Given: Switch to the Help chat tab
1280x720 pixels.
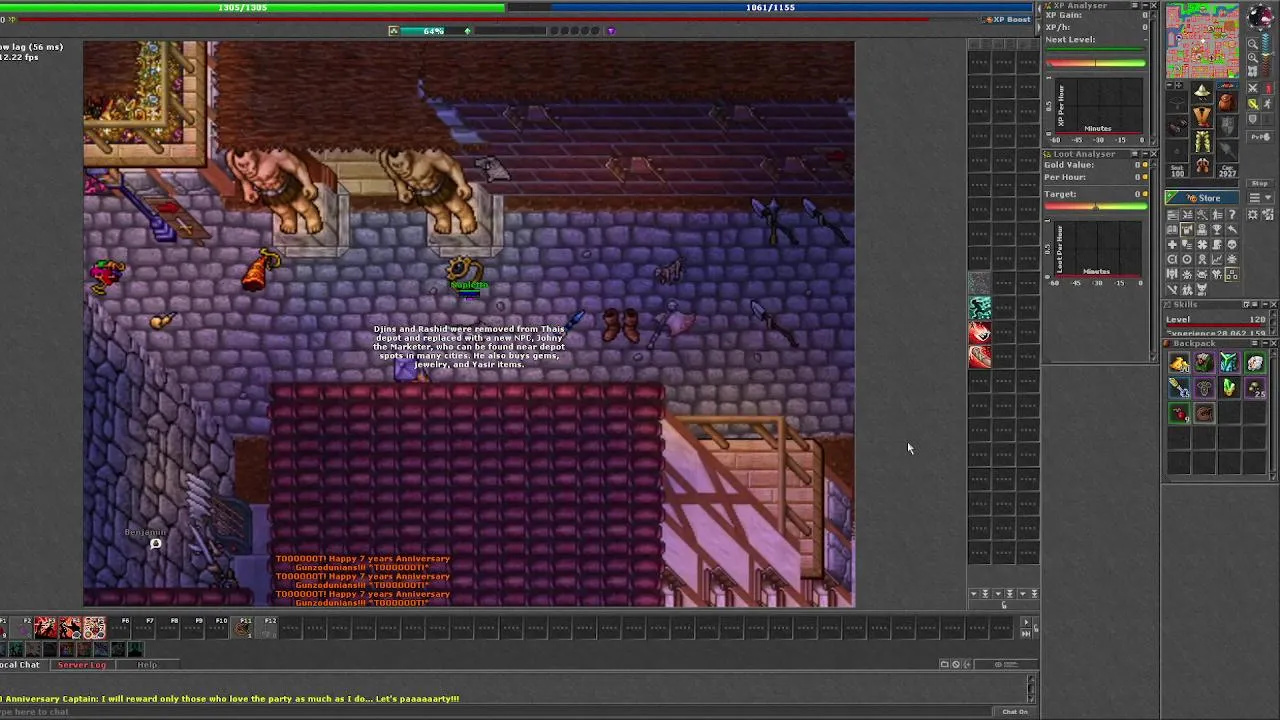Looking at the screenshot, I should (x=147, y=665).
